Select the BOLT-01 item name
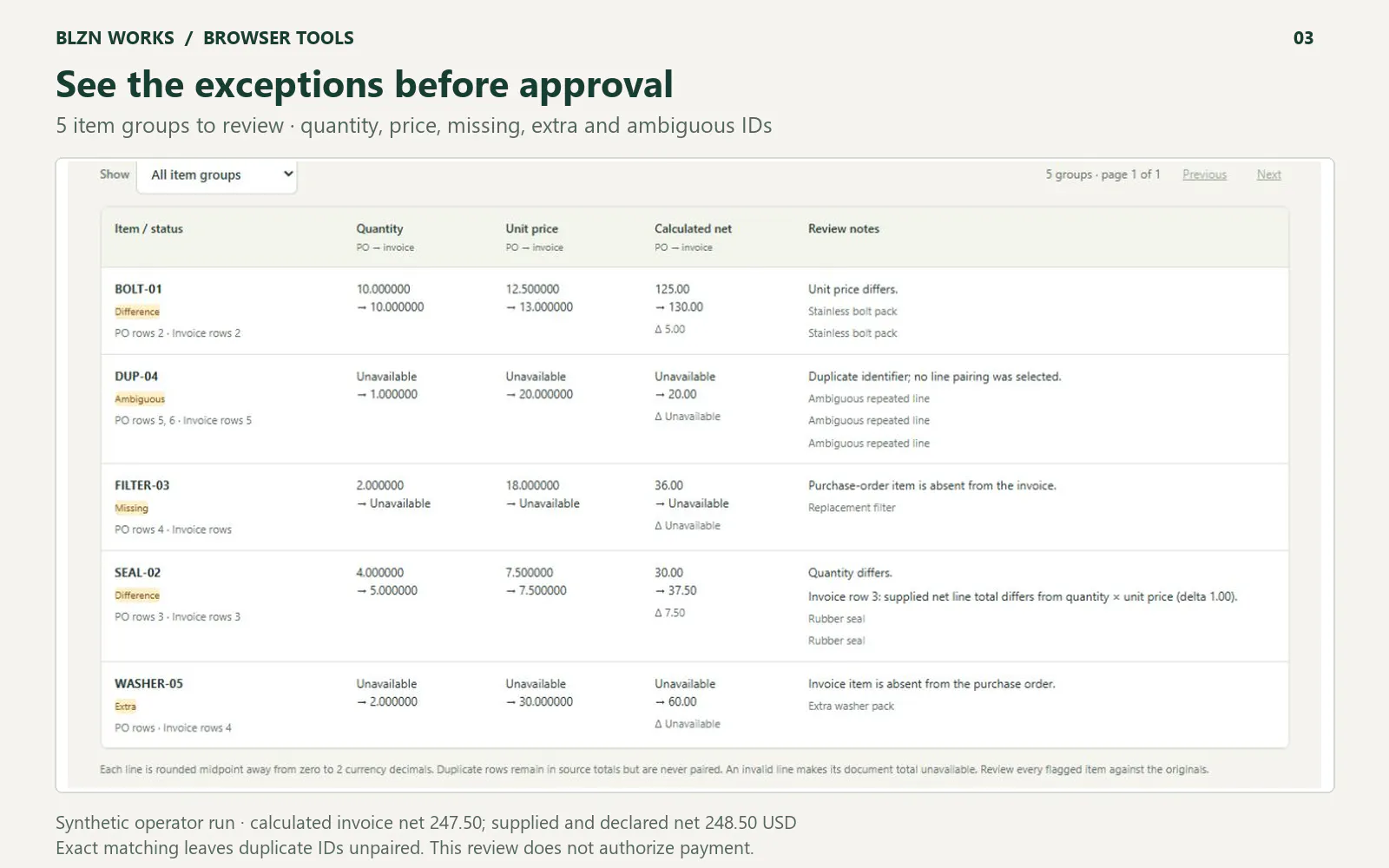The height and width of the screenshot is (868, 1389). point(138,289)
